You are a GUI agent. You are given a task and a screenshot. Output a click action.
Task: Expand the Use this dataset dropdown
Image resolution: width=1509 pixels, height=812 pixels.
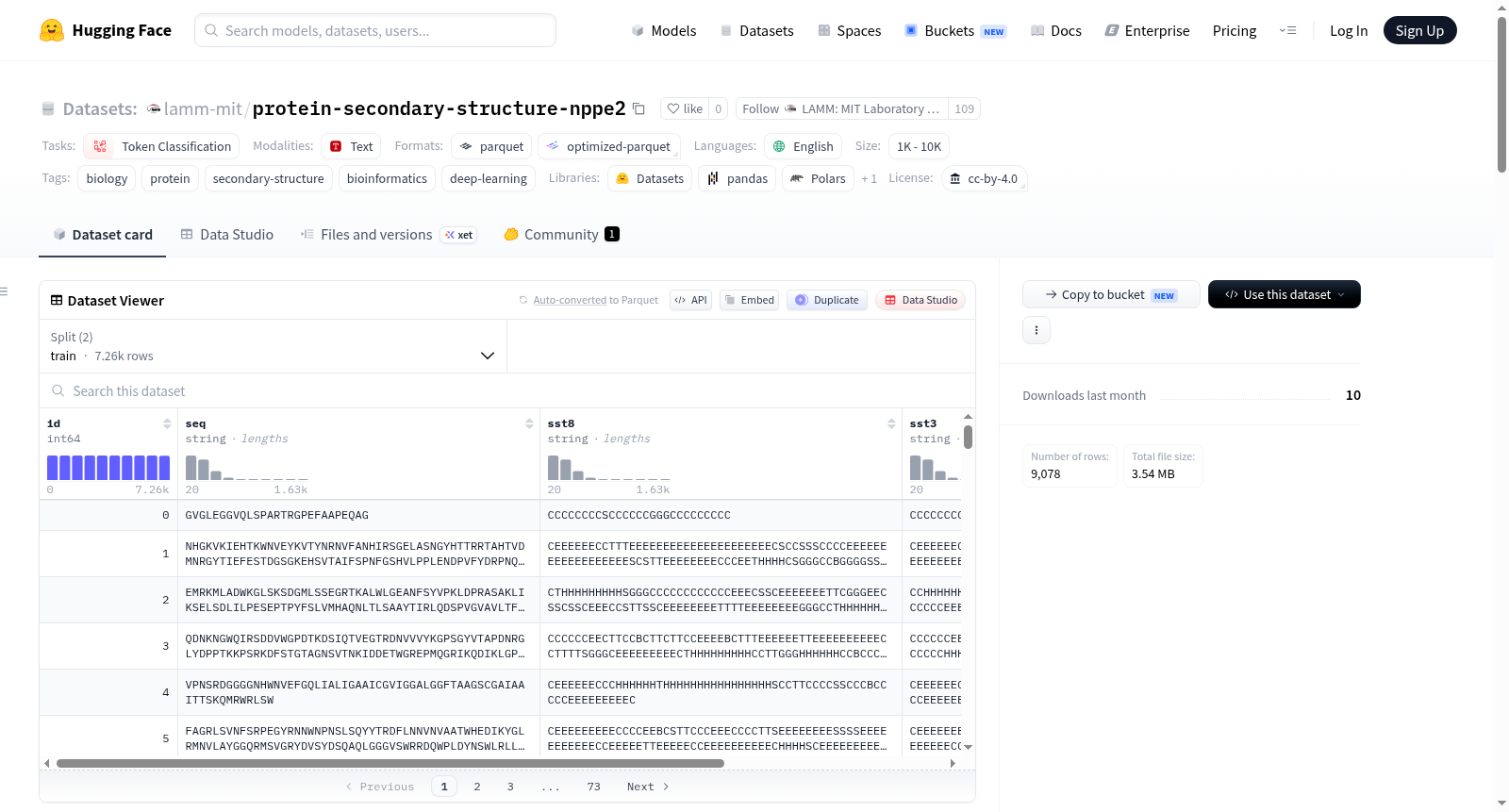(1285, 294)
